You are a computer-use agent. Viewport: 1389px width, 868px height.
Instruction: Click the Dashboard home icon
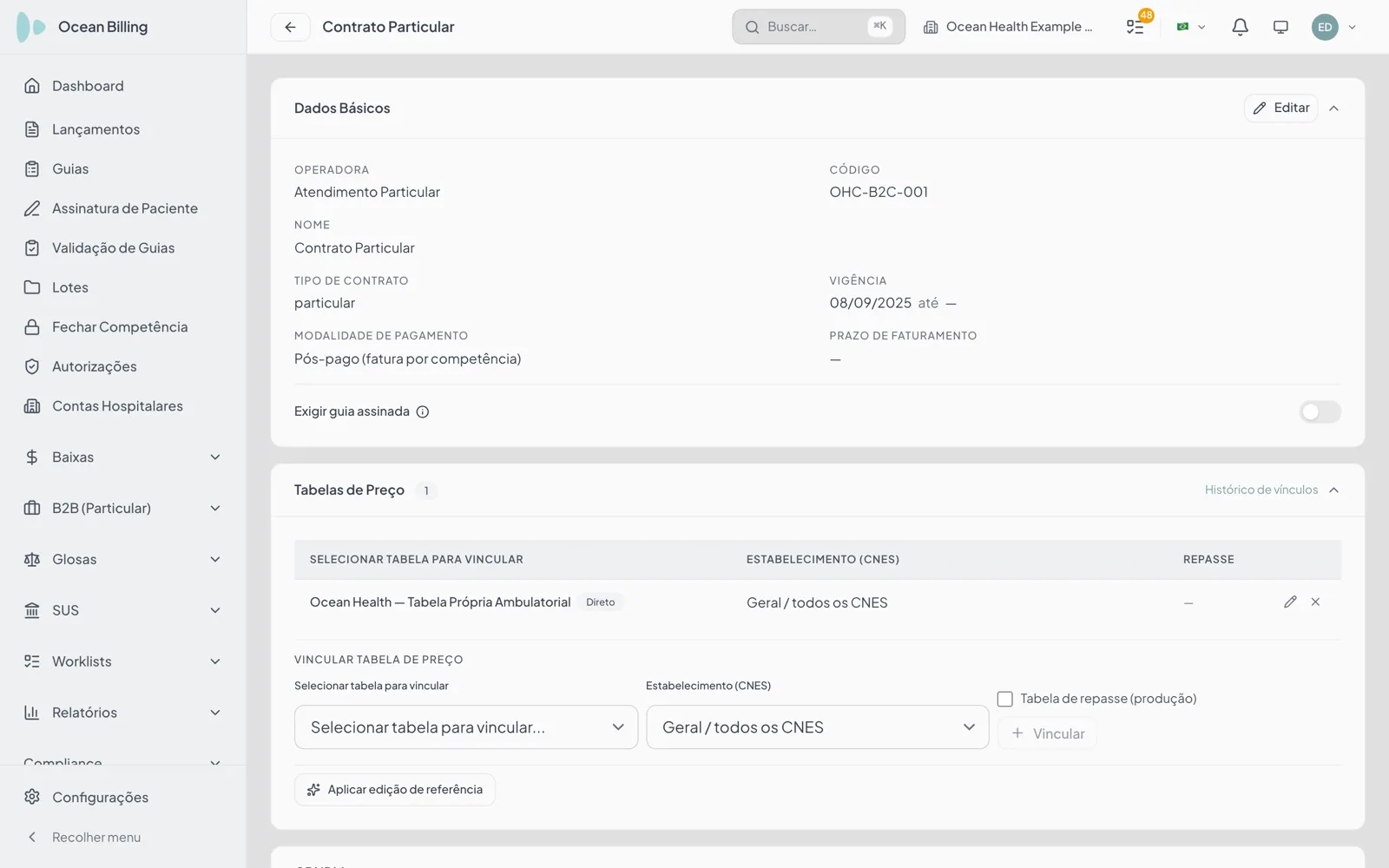(32, 86)
